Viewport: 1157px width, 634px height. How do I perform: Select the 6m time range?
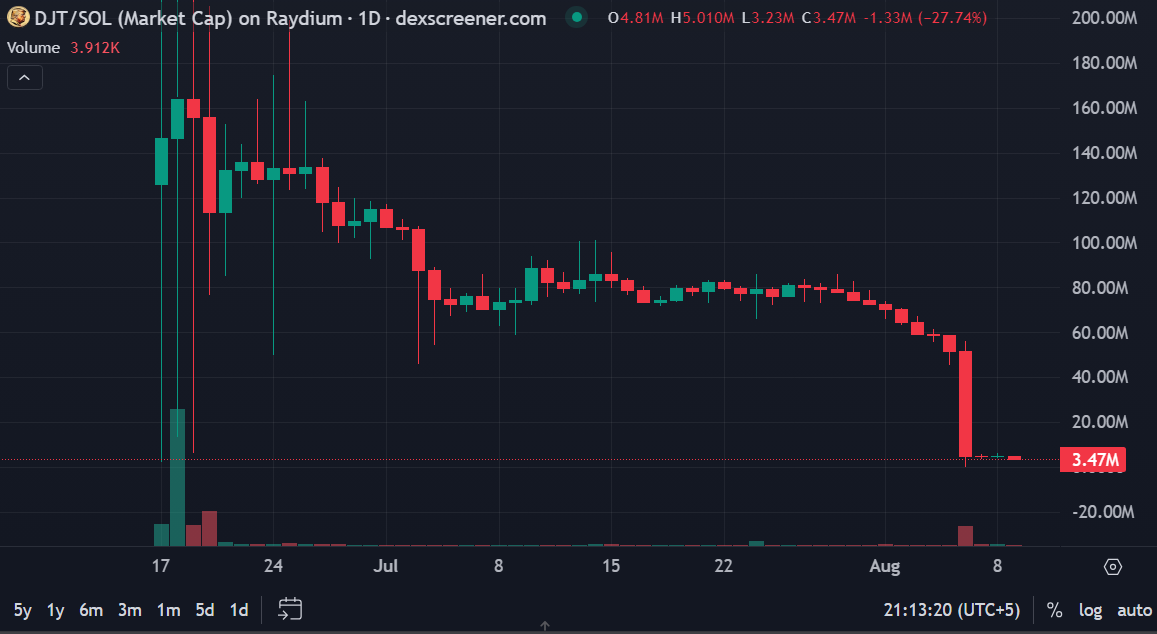[91, 610]
